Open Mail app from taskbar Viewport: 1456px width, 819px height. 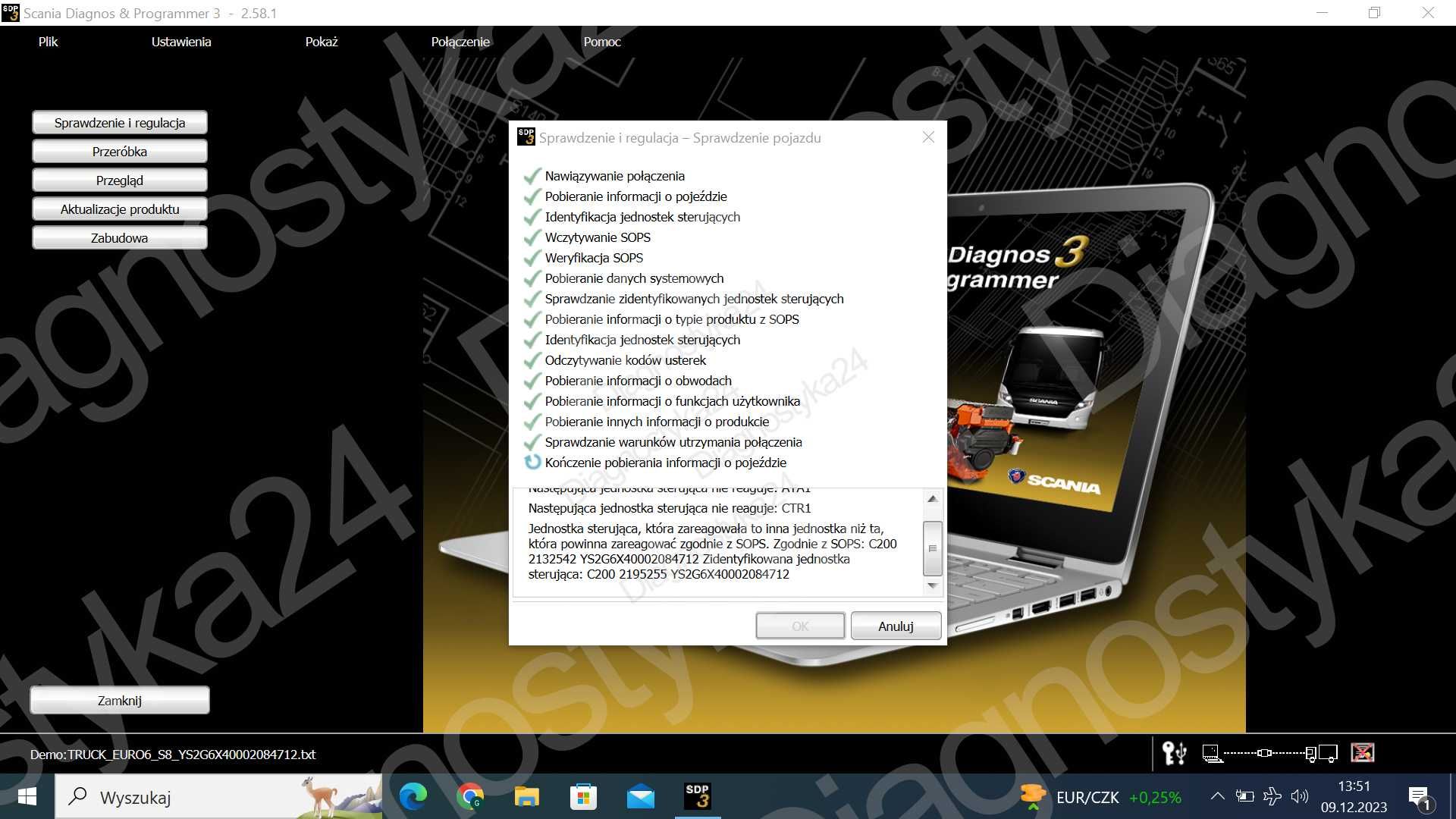pyautogui.click(x=640, y=797)
